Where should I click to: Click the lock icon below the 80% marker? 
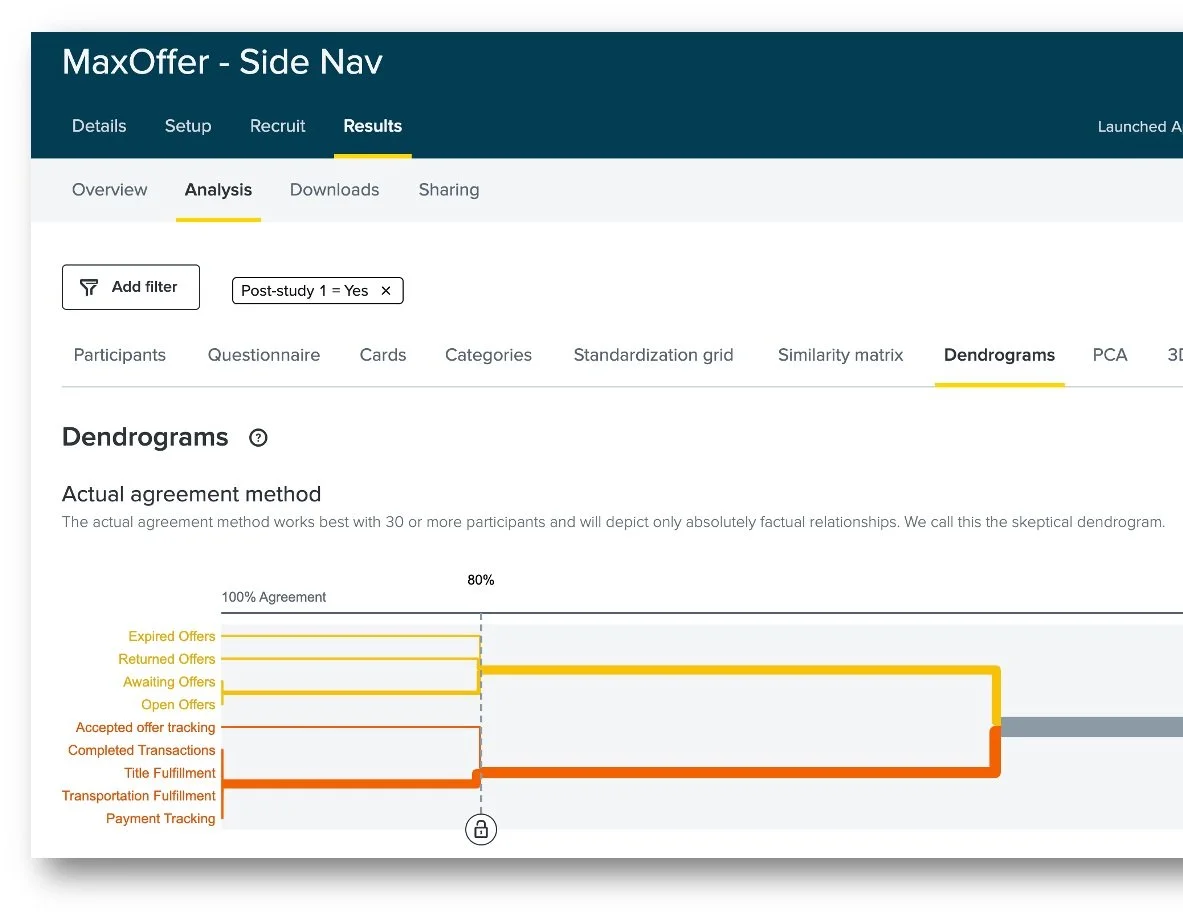tap(481, 830)
